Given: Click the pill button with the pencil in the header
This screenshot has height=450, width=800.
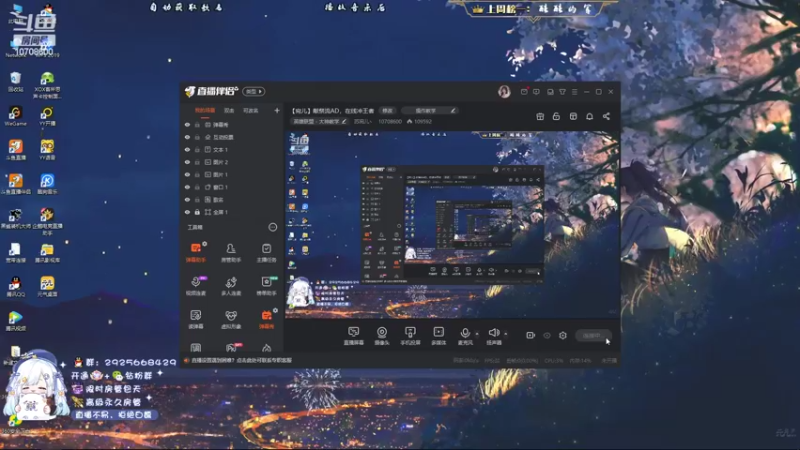Looking at the screenshot, I should coord(429,111).
